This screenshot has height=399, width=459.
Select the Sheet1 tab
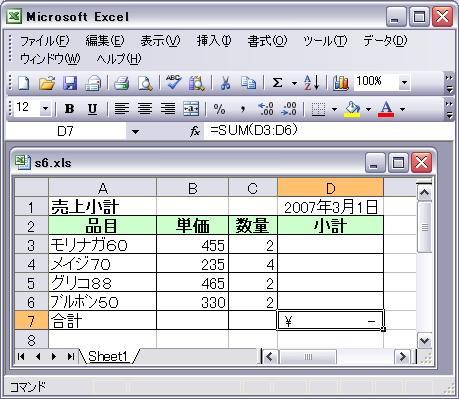click(108, 356)
